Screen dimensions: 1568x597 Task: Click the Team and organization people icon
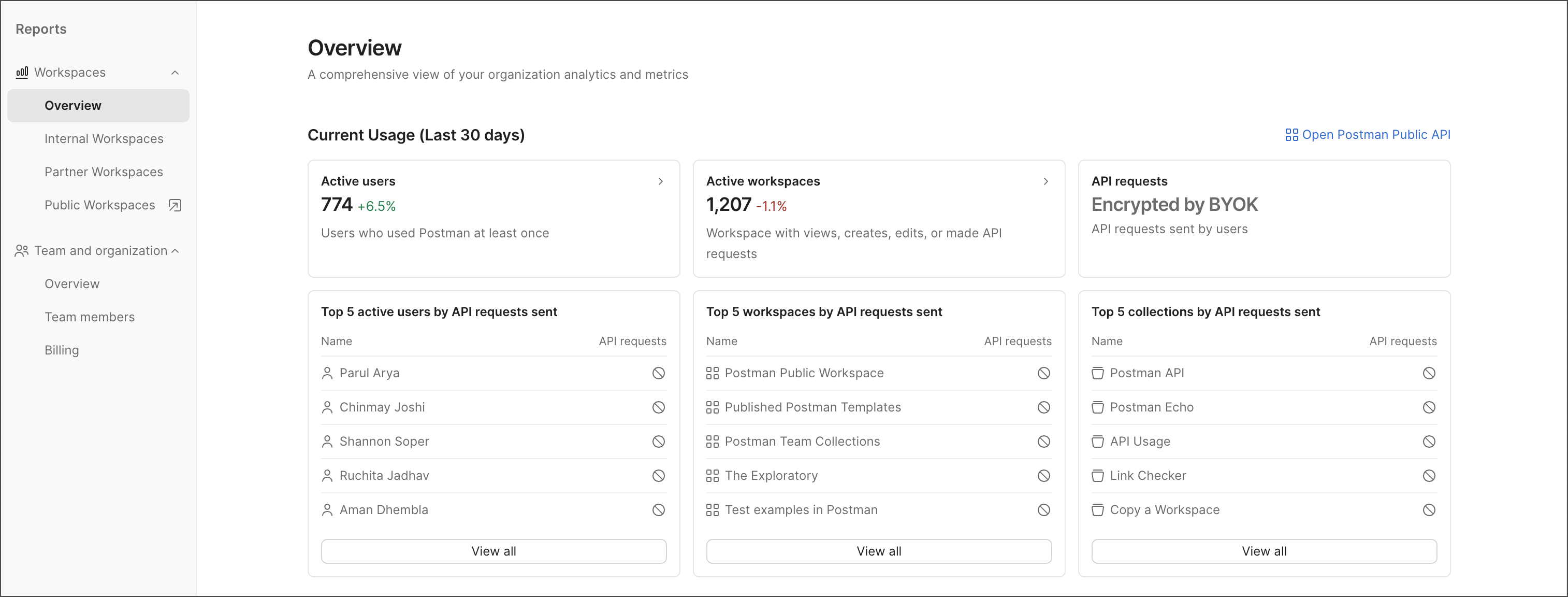click(x=22, y=251)
